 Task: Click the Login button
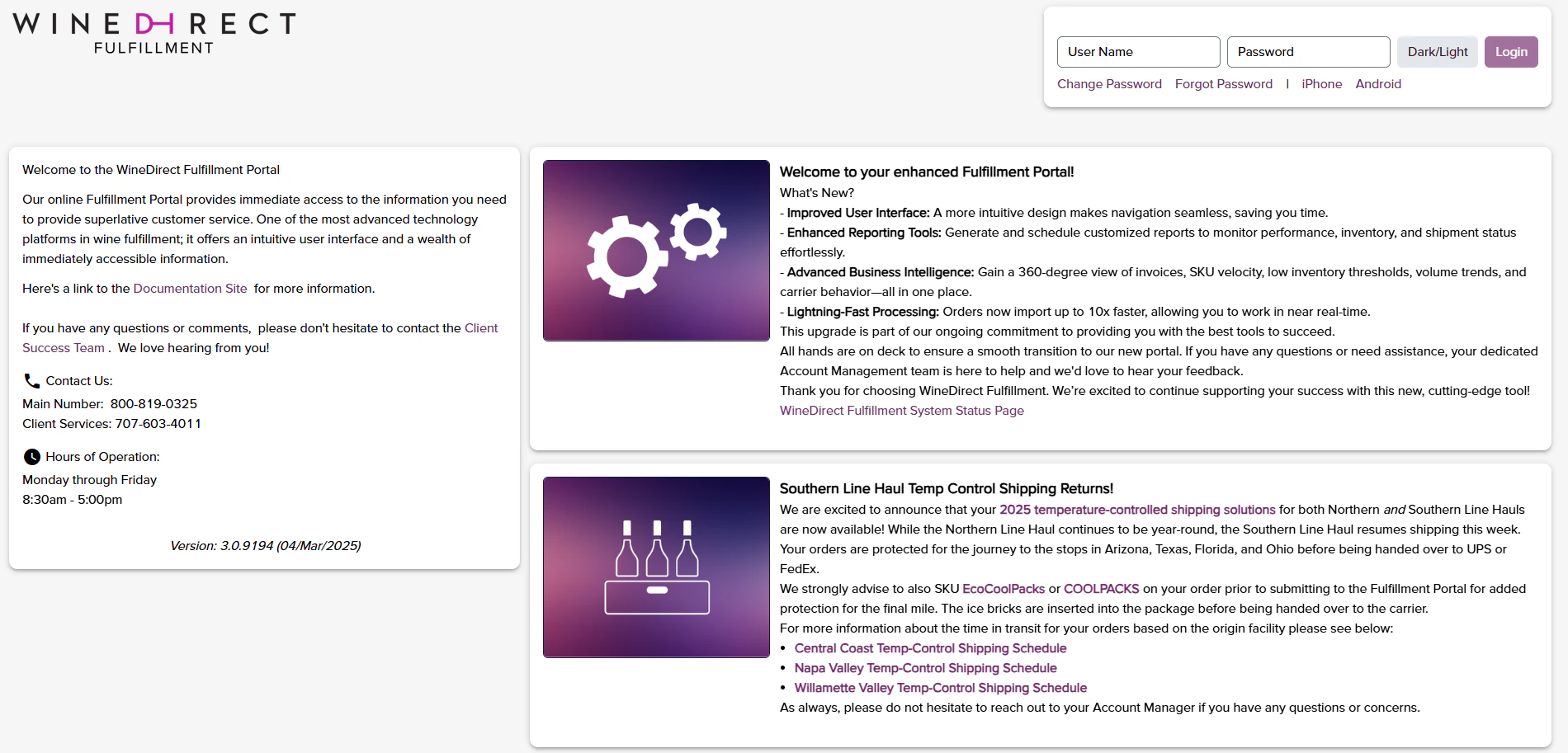tap(1511, 52)
